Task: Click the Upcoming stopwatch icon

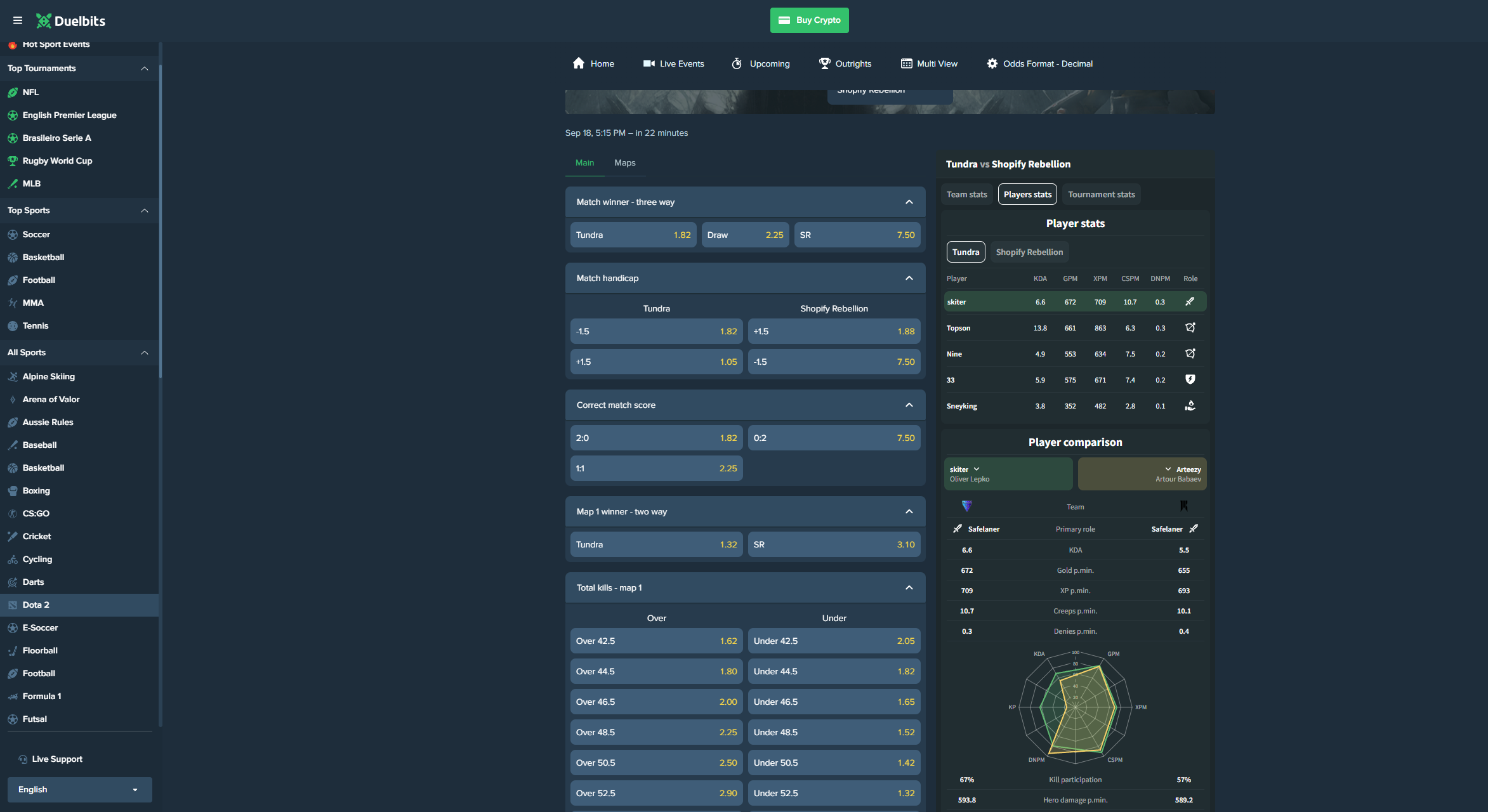Action: pos(737,63)
